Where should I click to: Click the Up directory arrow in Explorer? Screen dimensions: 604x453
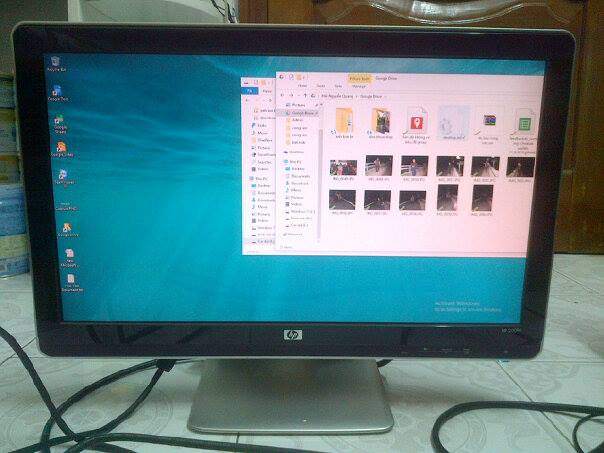click(307, 94)
